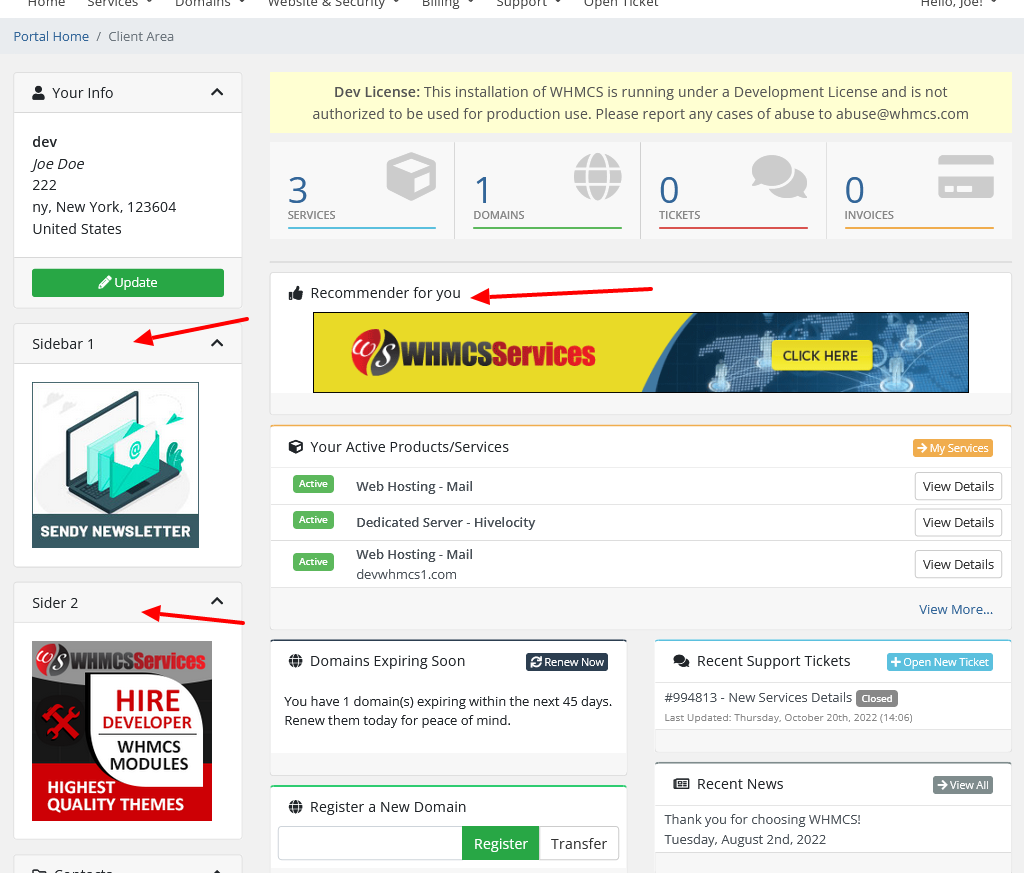Open the Sendy Newsletter image
The height and width of the screenshot is (873, 1024).
coord(115,465)
